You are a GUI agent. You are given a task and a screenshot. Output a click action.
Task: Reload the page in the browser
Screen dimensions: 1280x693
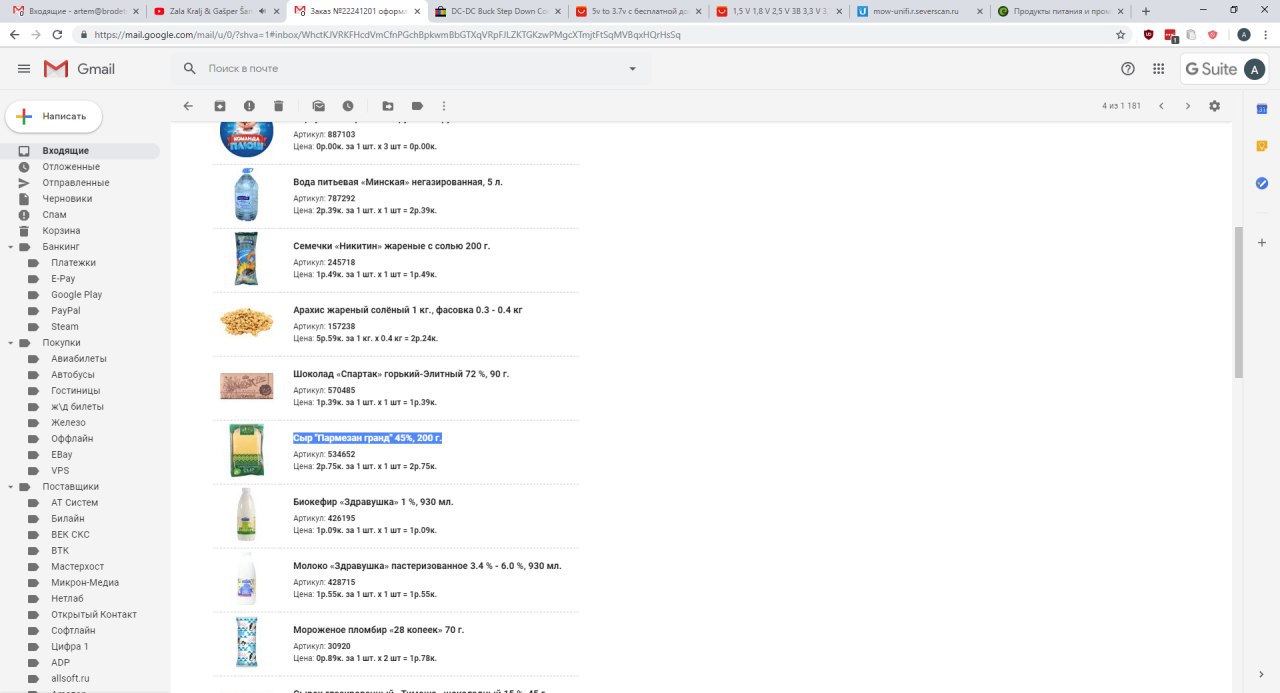(57, 34)
